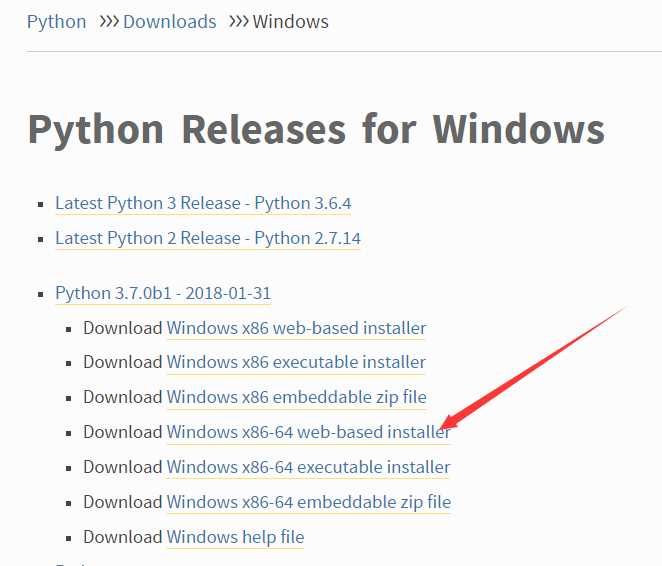Download Windows x86 web-based installer
The width and height of the screenshot is (662, 566).
click(x=296, y=328)
